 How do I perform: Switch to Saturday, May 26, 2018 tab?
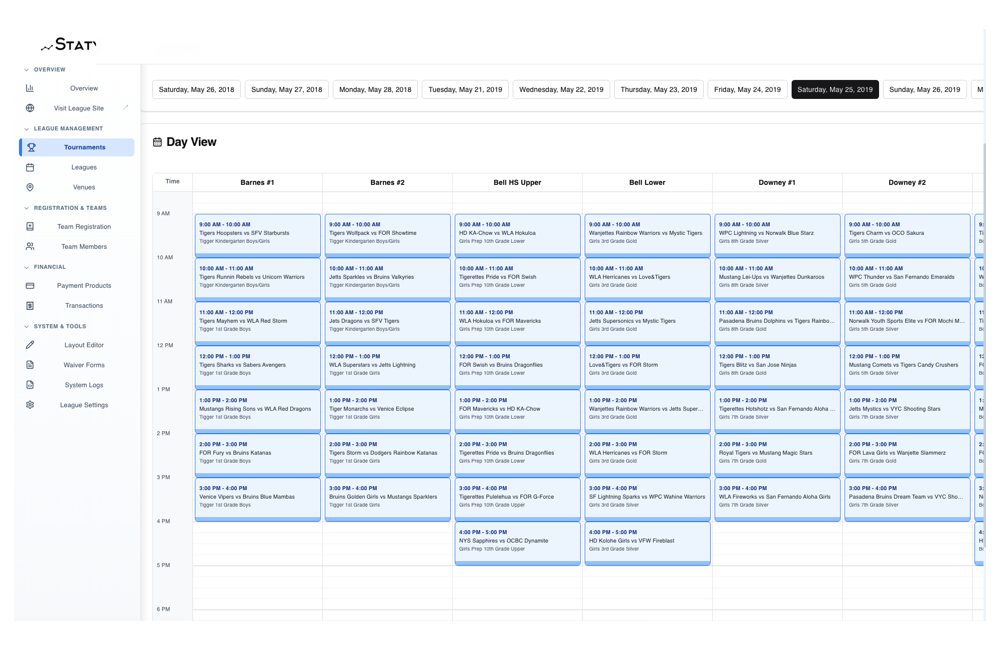pyautogui.click(x=196, y=90)
